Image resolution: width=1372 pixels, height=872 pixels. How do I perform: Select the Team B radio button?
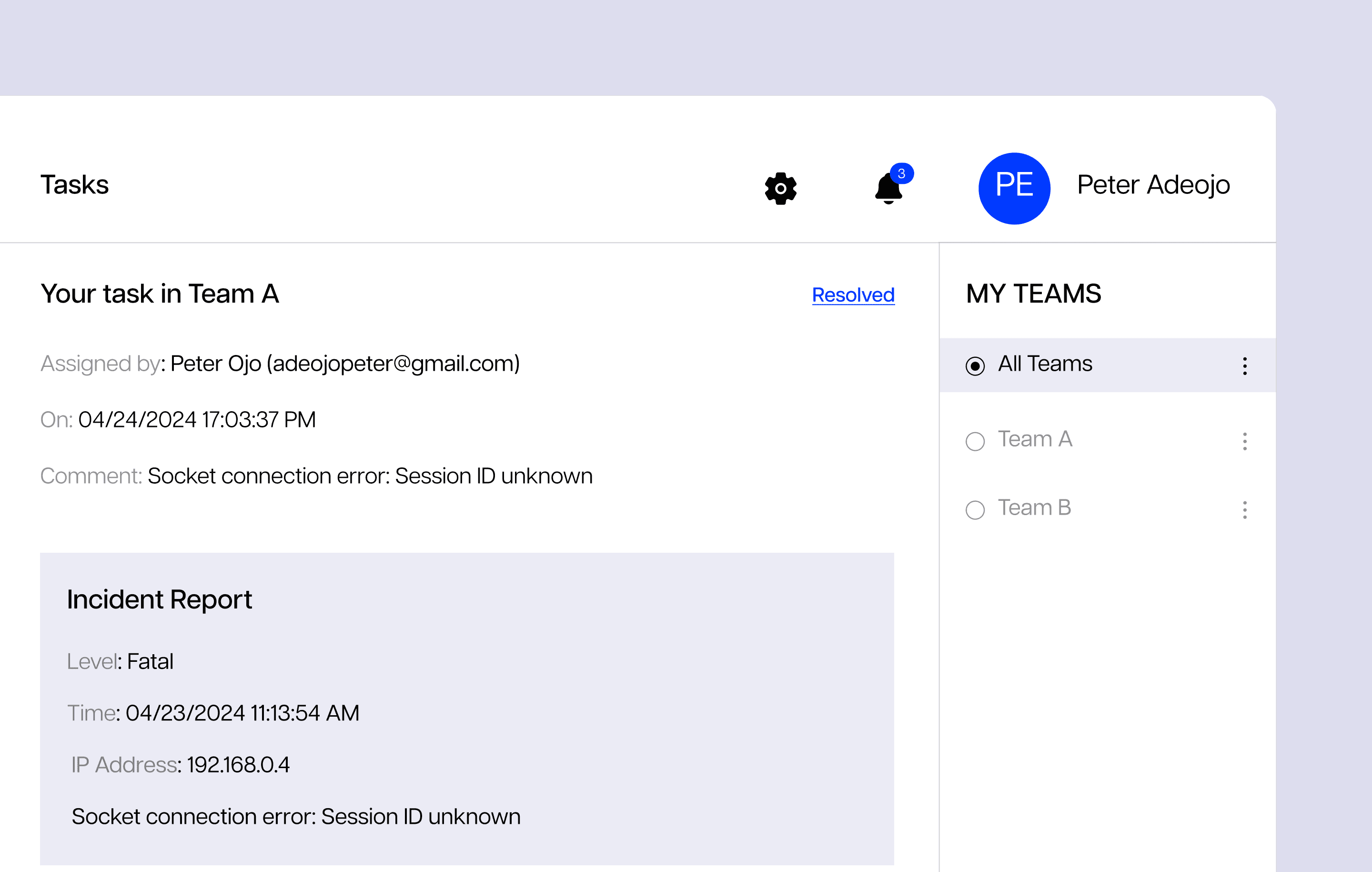(x=975, y=509)
